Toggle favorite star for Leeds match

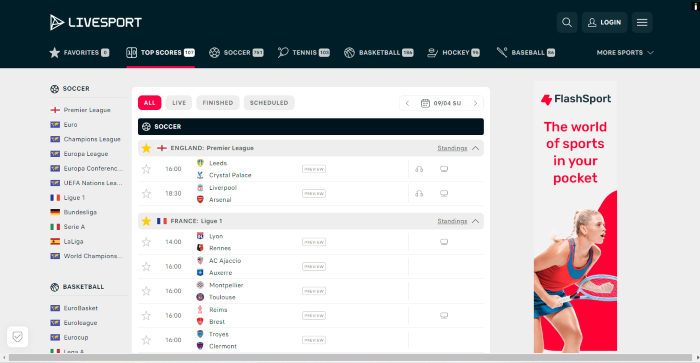[x=146, y=169]
